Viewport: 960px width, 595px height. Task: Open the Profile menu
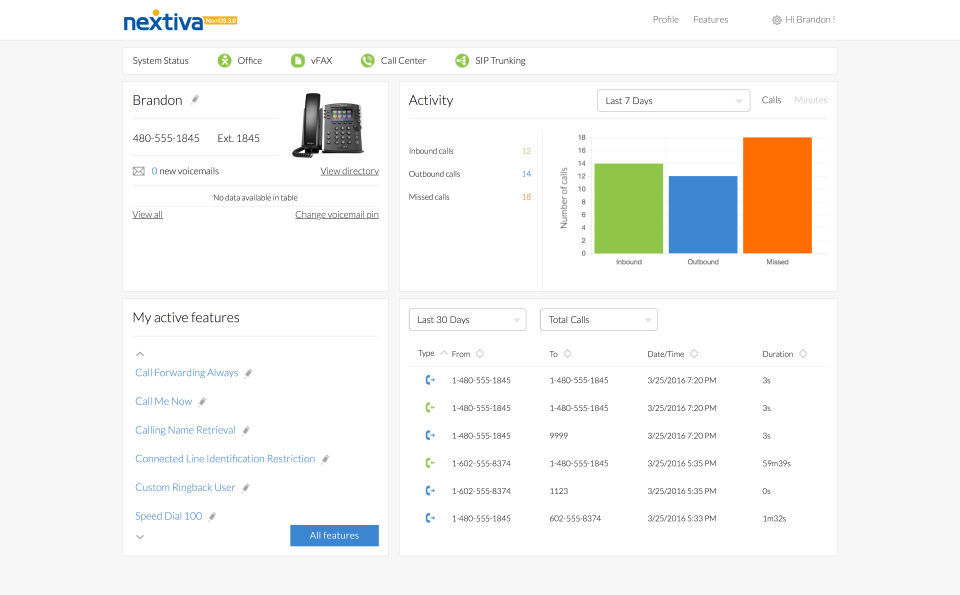666,20
